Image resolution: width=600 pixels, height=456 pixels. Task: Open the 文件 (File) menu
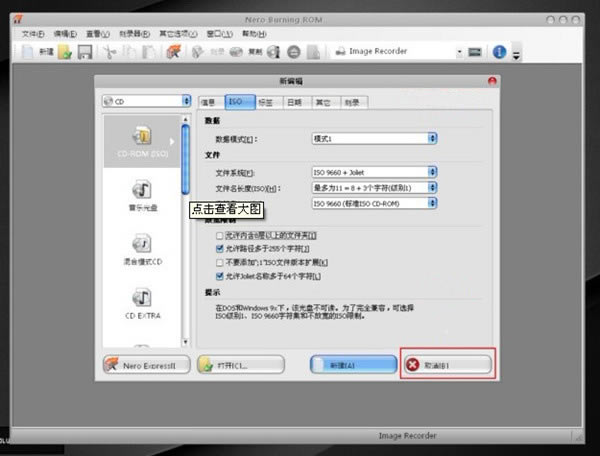coord(31,34)
